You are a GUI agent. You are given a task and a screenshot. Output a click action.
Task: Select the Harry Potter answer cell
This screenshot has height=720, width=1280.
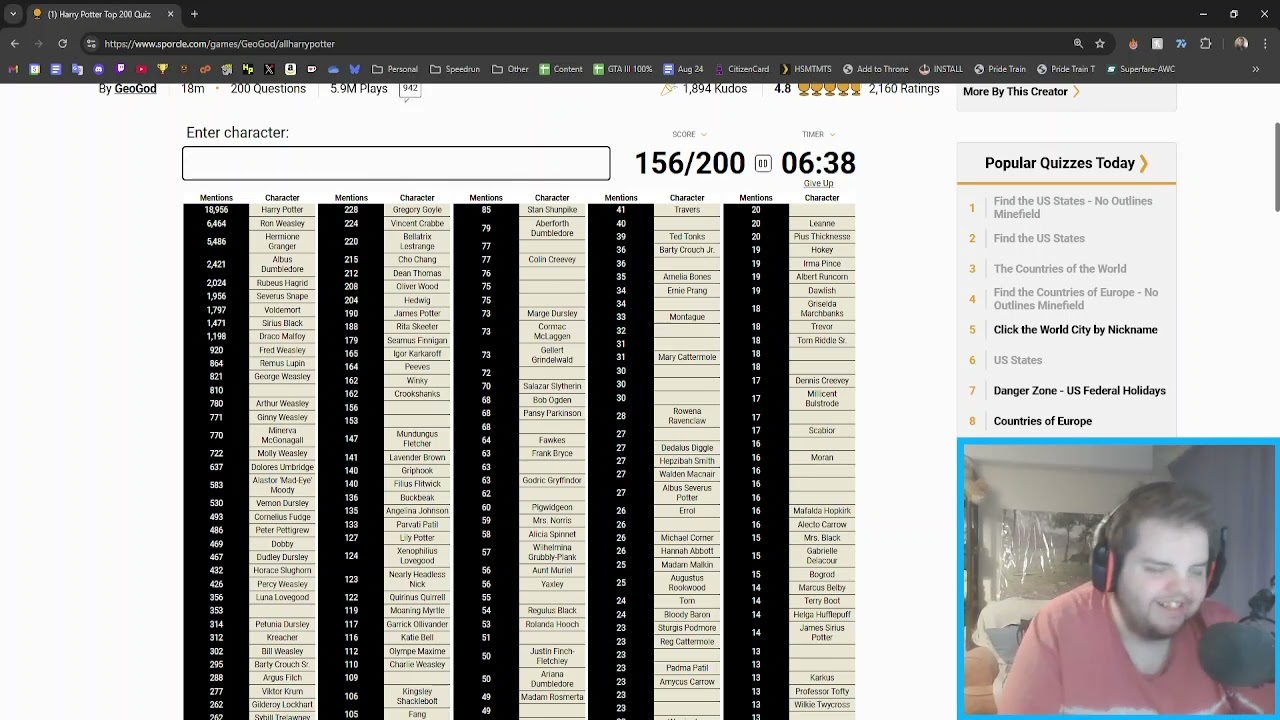pos(282,210)
